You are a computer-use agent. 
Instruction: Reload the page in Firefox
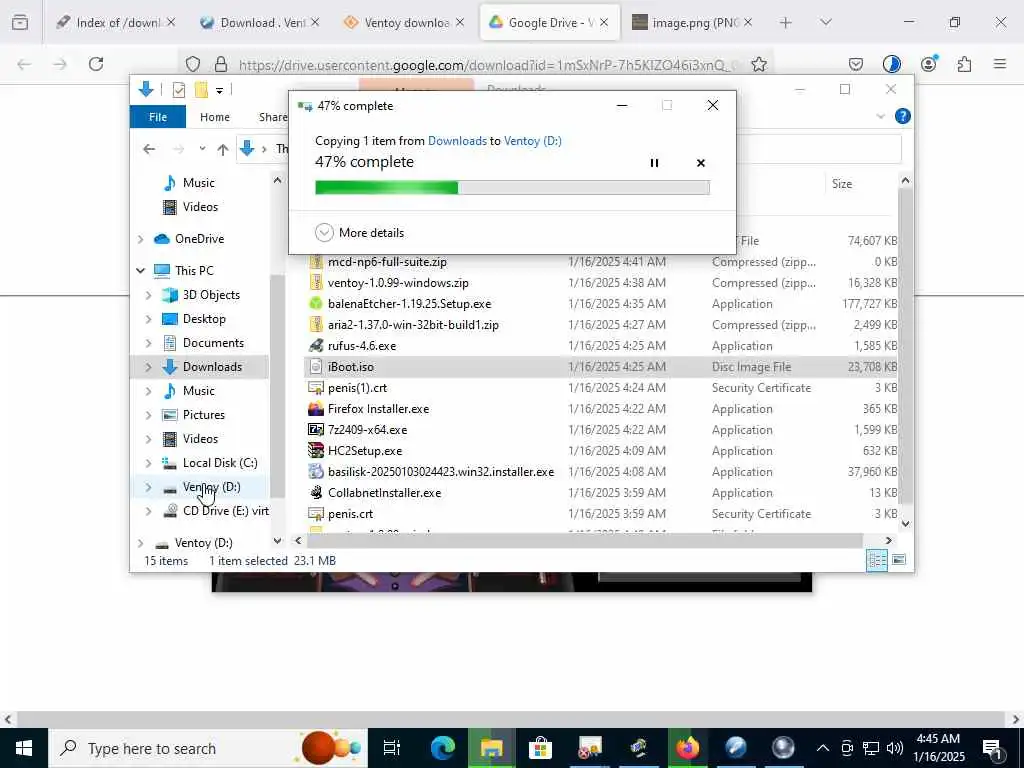(96, 64)
